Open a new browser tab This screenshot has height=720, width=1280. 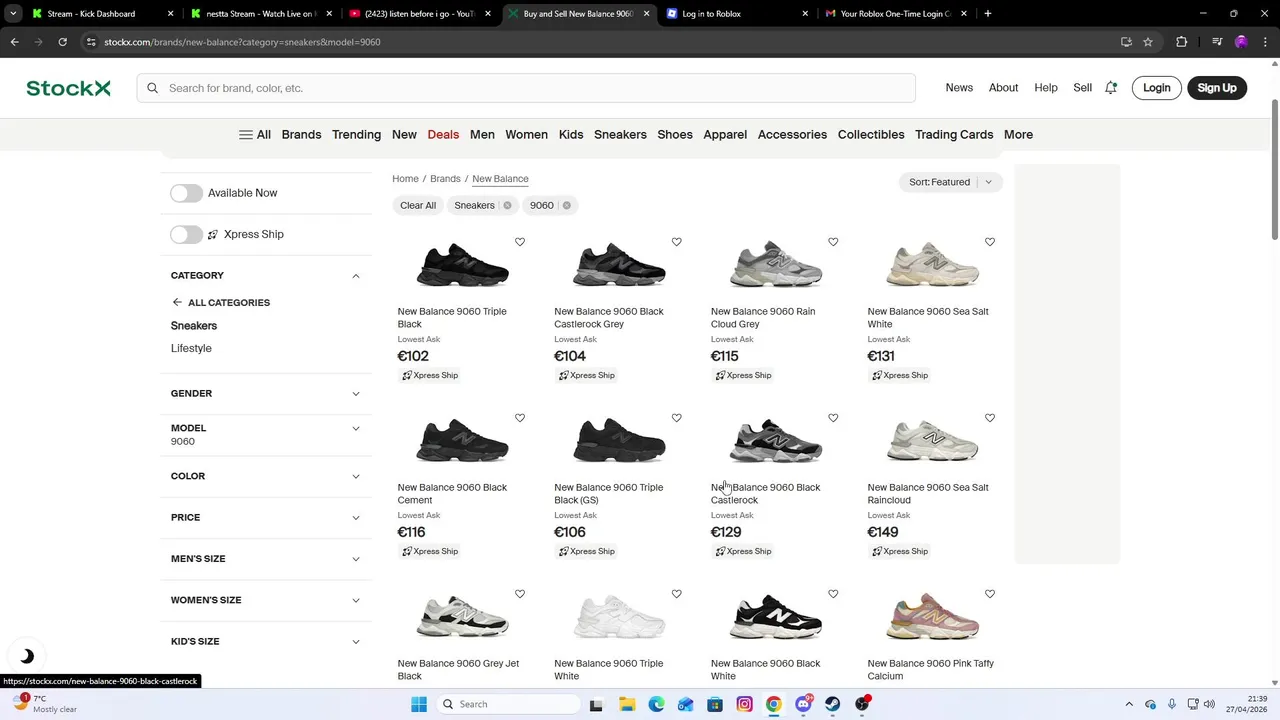point(988,14)
